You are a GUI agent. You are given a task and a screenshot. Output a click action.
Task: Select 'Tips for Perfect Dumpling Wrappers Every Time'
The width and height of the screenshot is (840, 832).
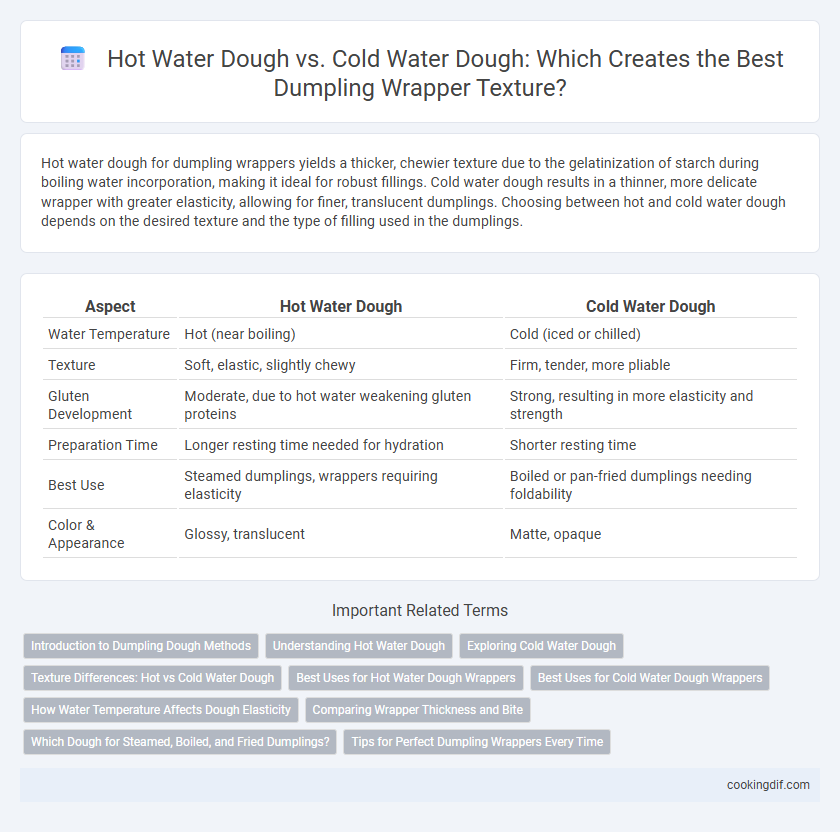(x=477, y=742)
